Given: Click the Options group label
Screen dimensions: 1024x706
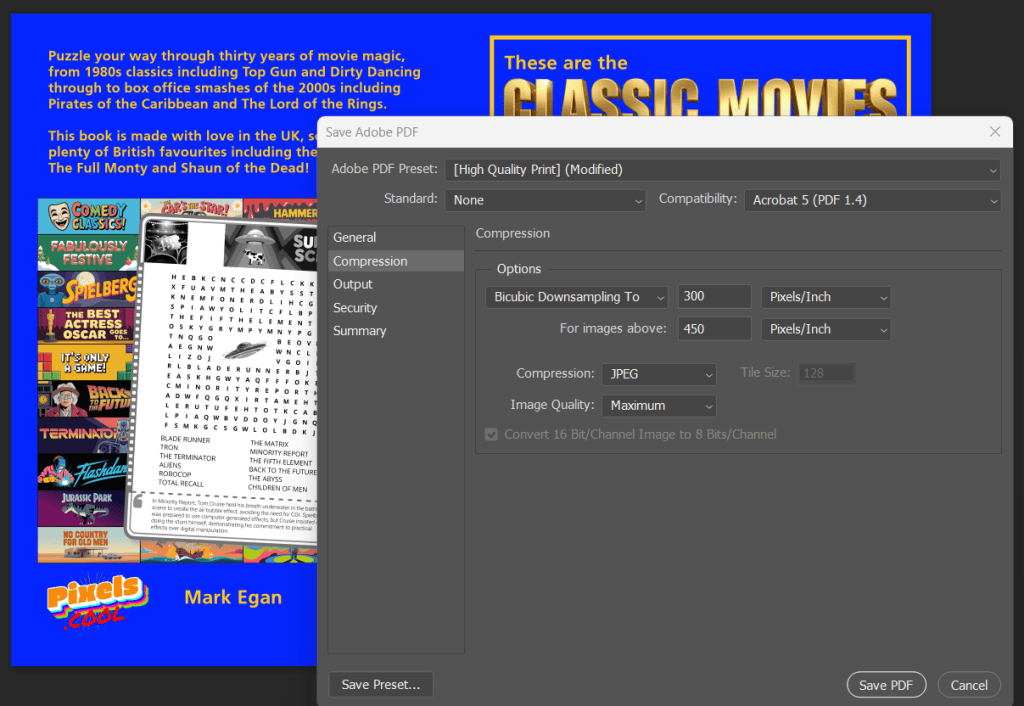Looking at the screenshot, I should [519, 269].
